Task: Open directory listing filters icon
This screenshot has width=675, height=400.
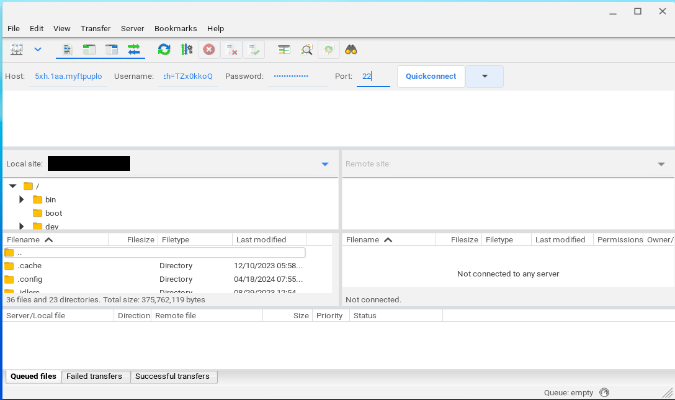Action: (x=284, y=50)
